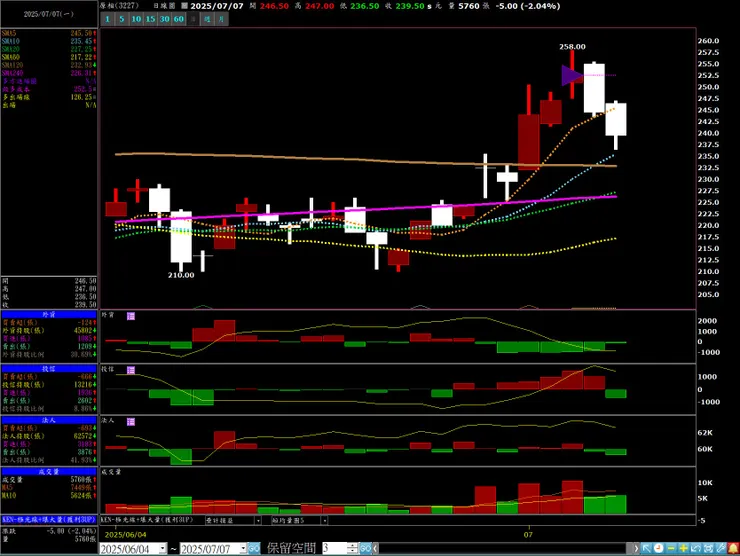Click the blue 法人 section header in left panel

coord(49,420)
